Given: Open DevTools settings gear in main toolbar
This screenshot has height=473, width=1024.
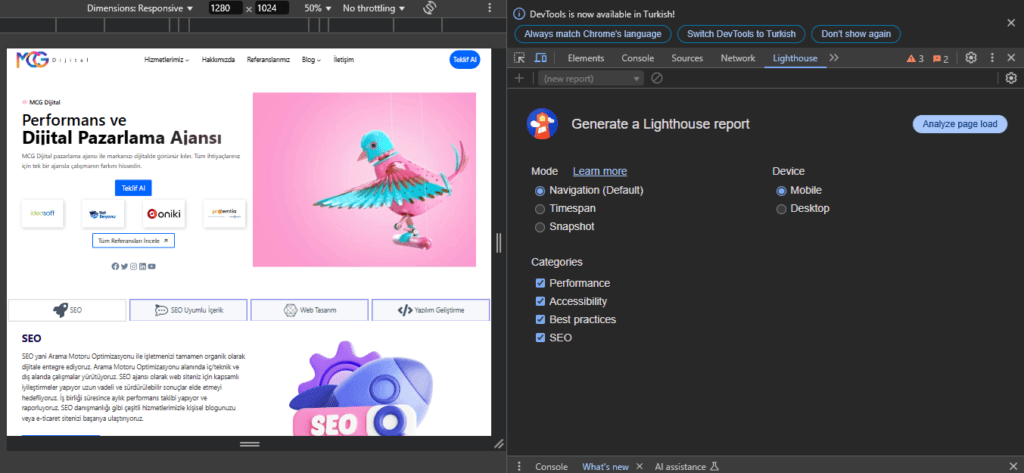Looking at the screenshot, I should click(x=970, y=59).
